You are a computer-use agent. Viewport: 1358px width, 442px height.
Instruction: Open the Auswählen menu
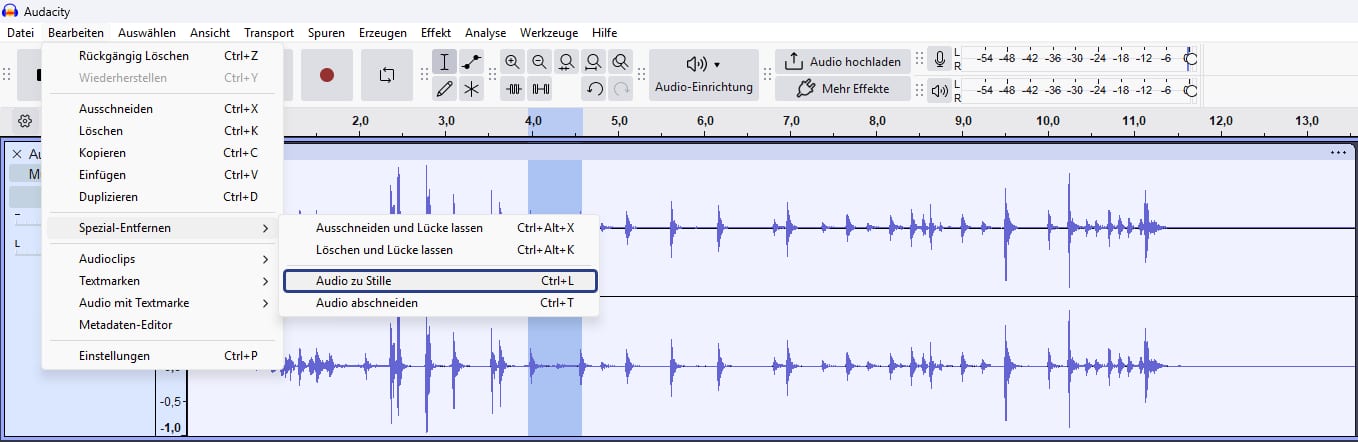(146, 33)
